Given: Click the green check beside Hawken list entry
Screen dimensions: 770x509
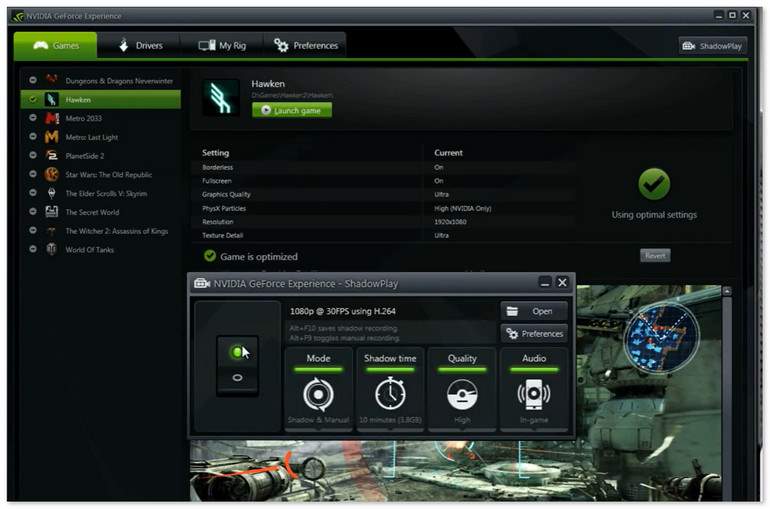Looking at the screenshot, I should [x=33, y=99].
